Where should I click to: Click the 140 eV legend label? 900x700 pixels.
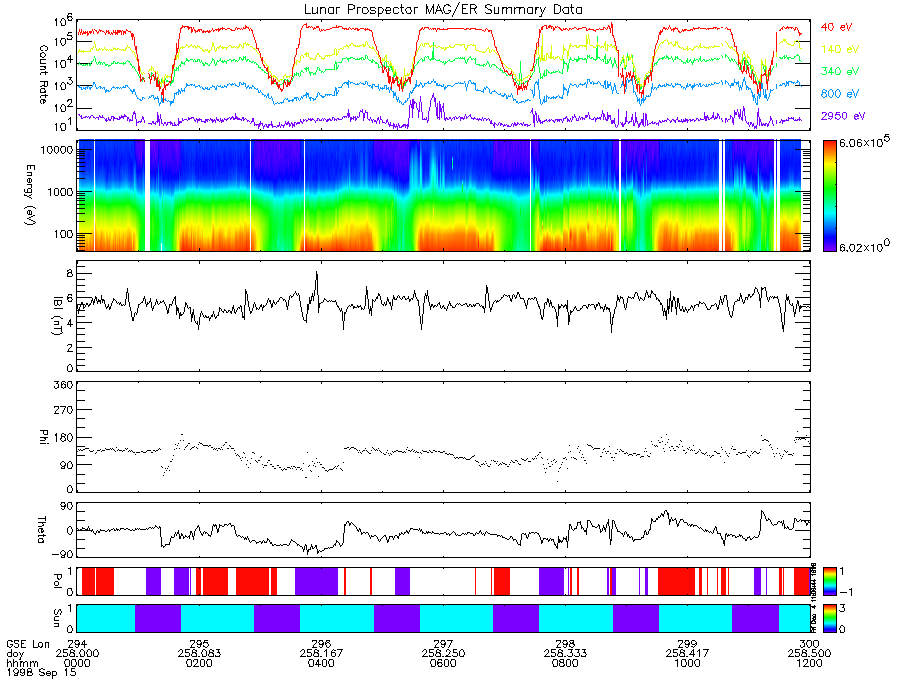839,49
